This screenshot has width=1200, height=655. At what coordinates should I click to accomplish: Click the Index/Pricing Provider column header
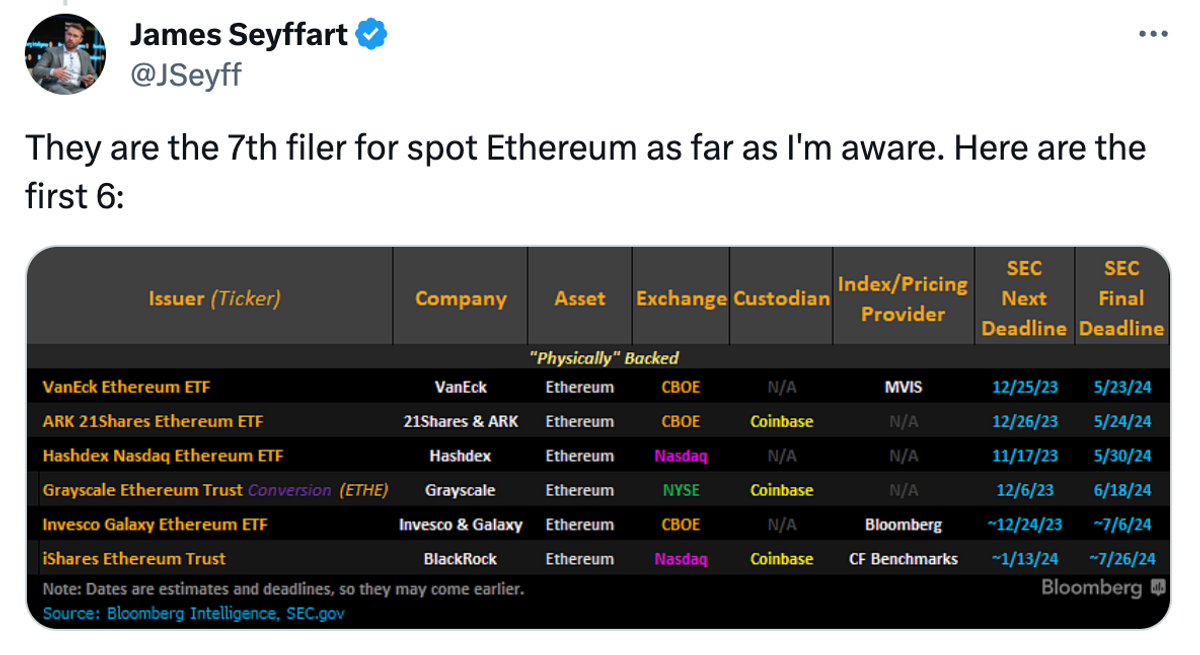point(903,298)
